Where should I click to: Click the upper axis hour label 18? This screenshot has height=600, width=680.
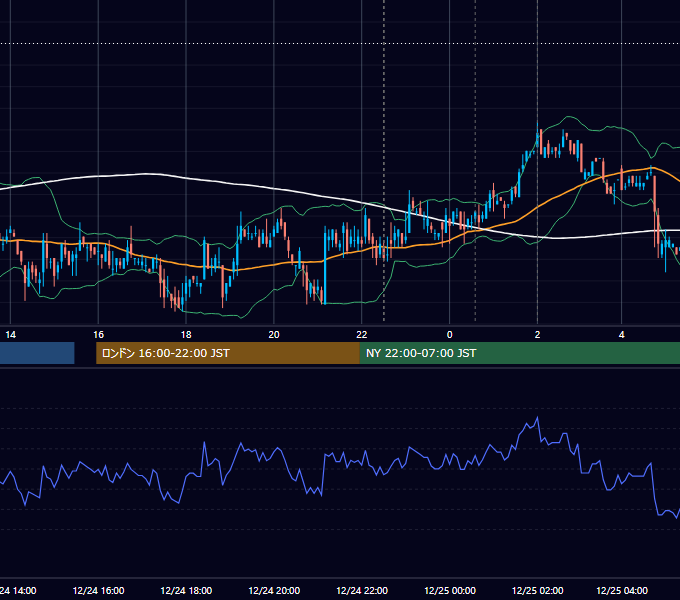tap(186, 335)
